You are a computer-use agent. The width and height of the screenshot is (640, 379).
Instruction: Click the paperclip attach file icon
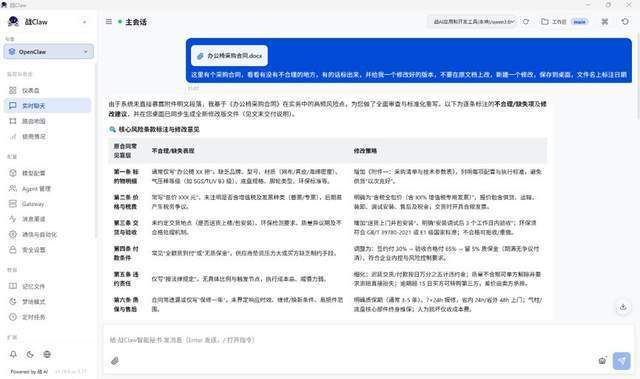(x=115, y=361)
